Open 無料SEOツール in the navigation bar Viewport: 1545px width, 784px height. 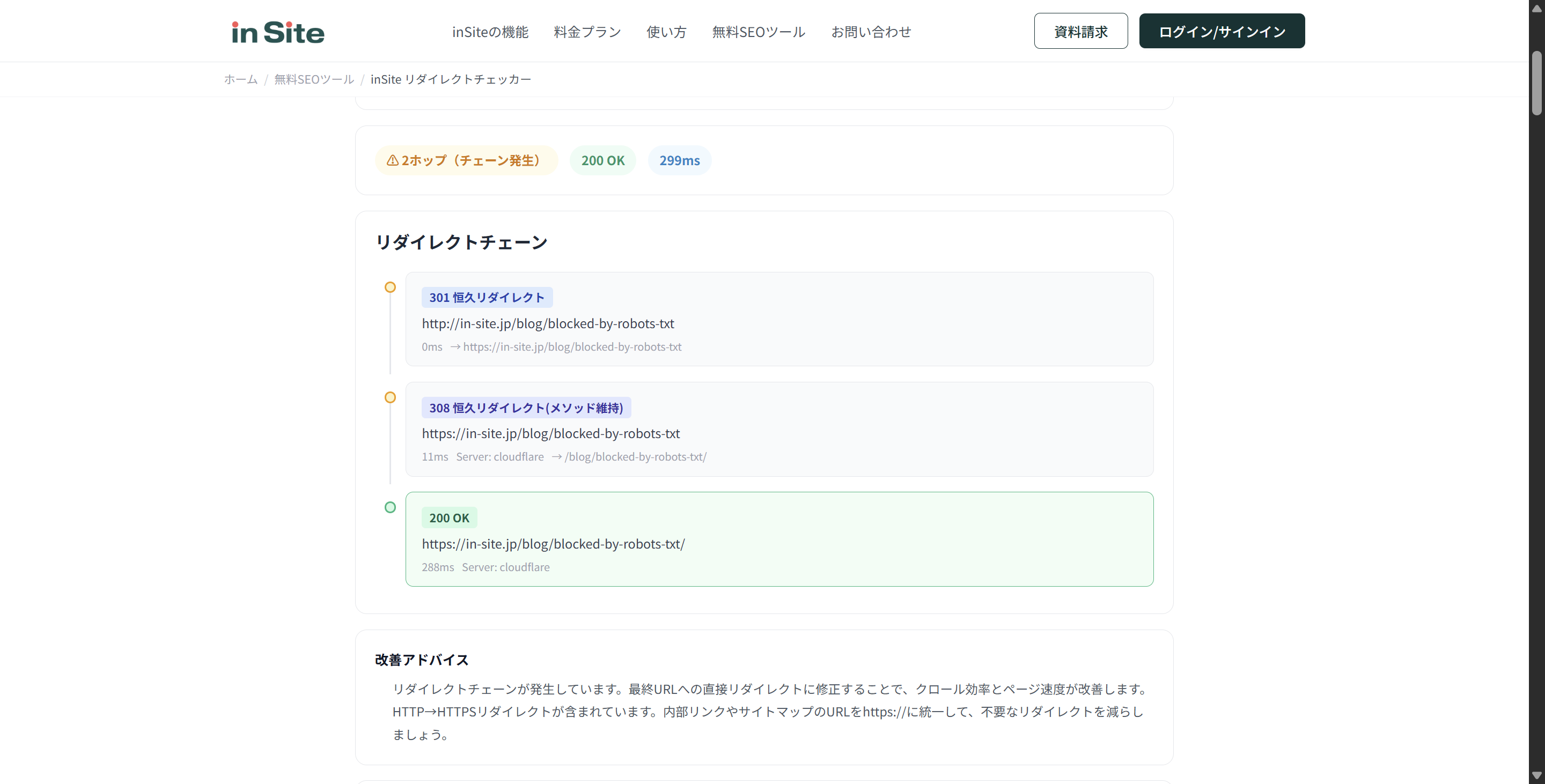[x=758, y=32]
